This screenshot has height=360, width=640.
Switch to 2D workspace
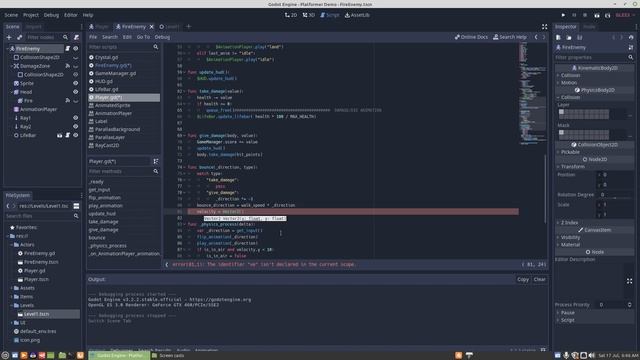[291, 15]
